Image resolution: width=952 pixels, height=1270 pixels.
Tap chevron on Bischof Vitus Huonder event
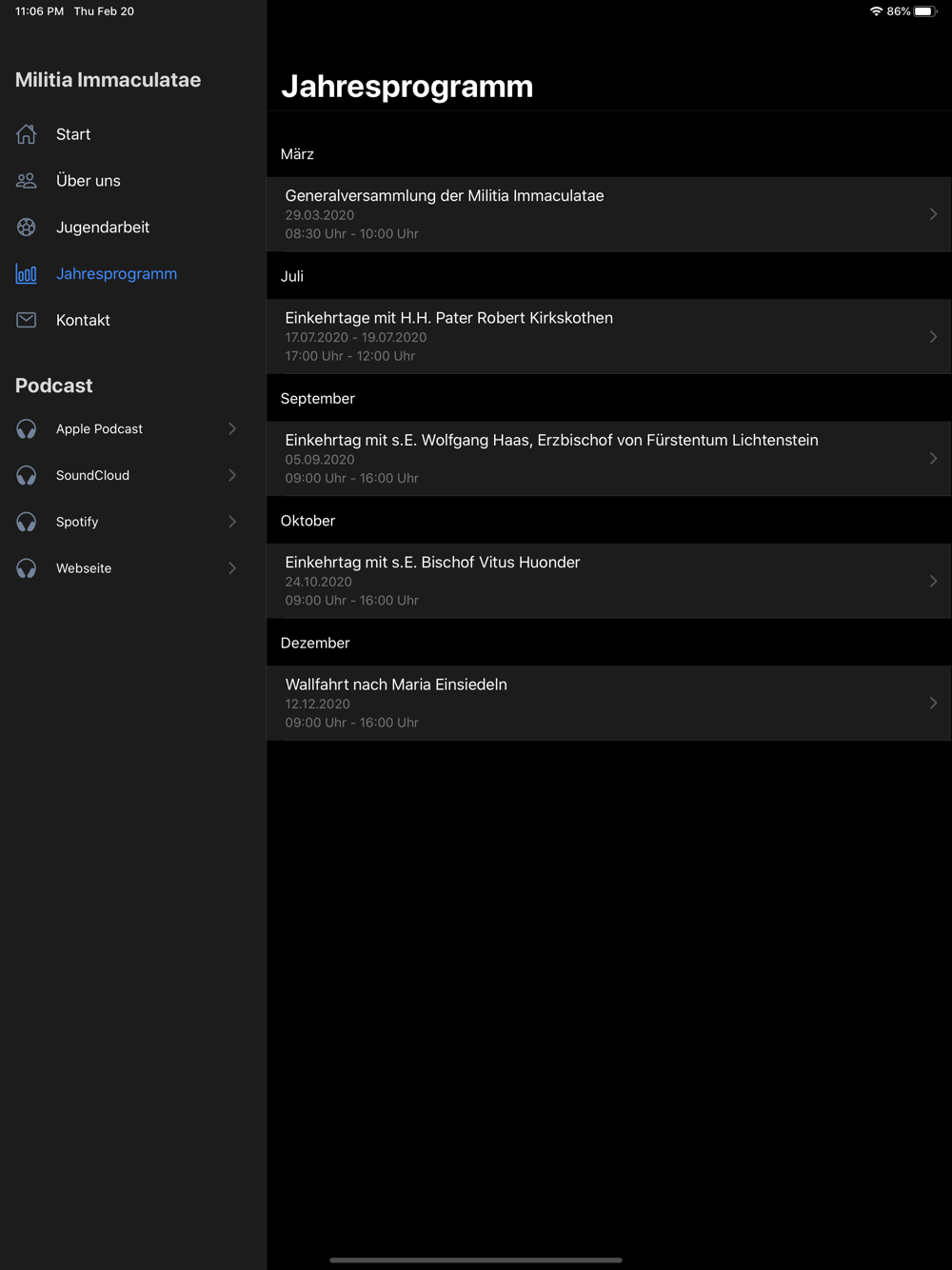pos(933,581)
